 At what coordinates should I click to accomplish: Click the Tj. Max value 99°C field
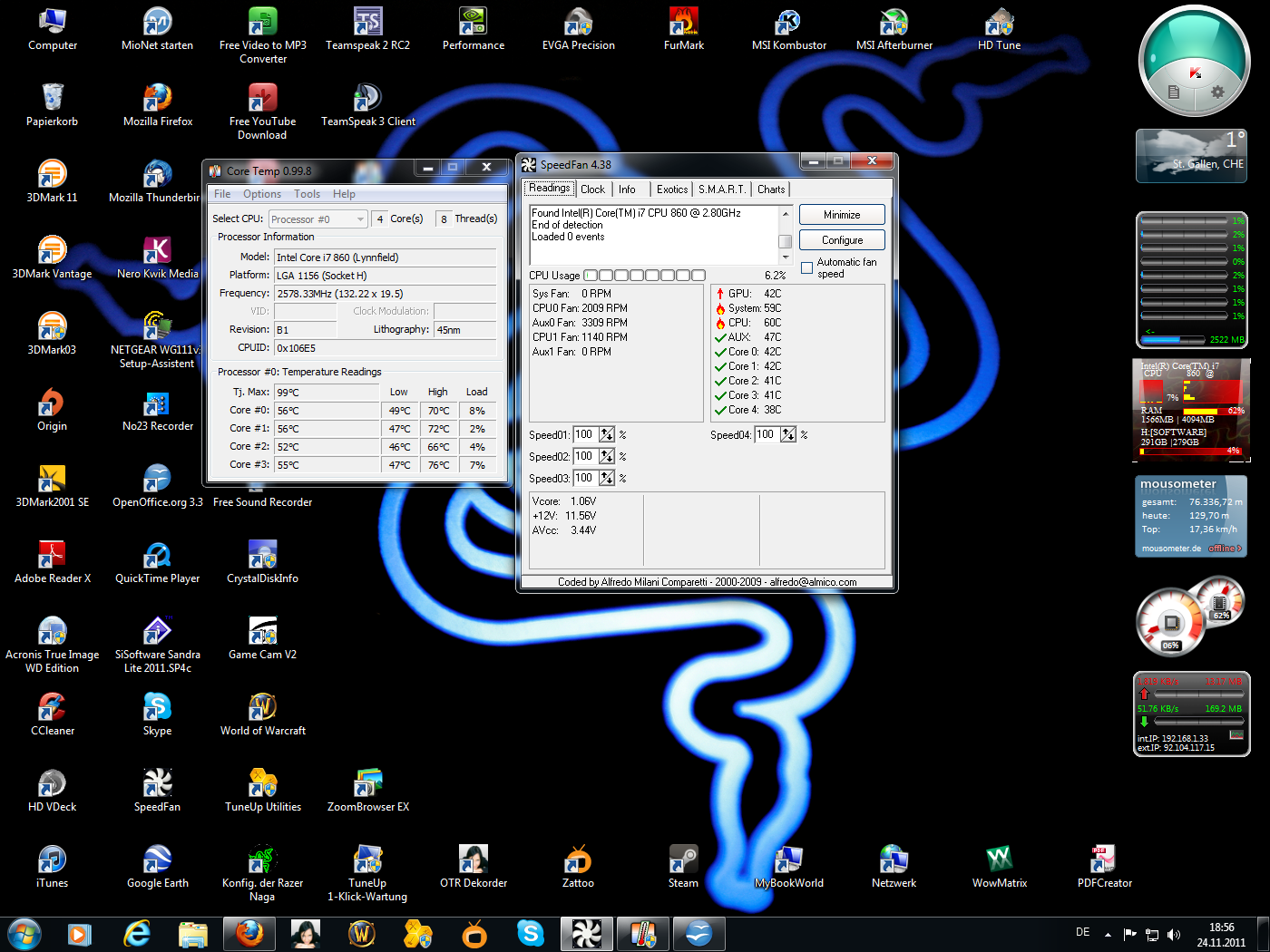327,393
